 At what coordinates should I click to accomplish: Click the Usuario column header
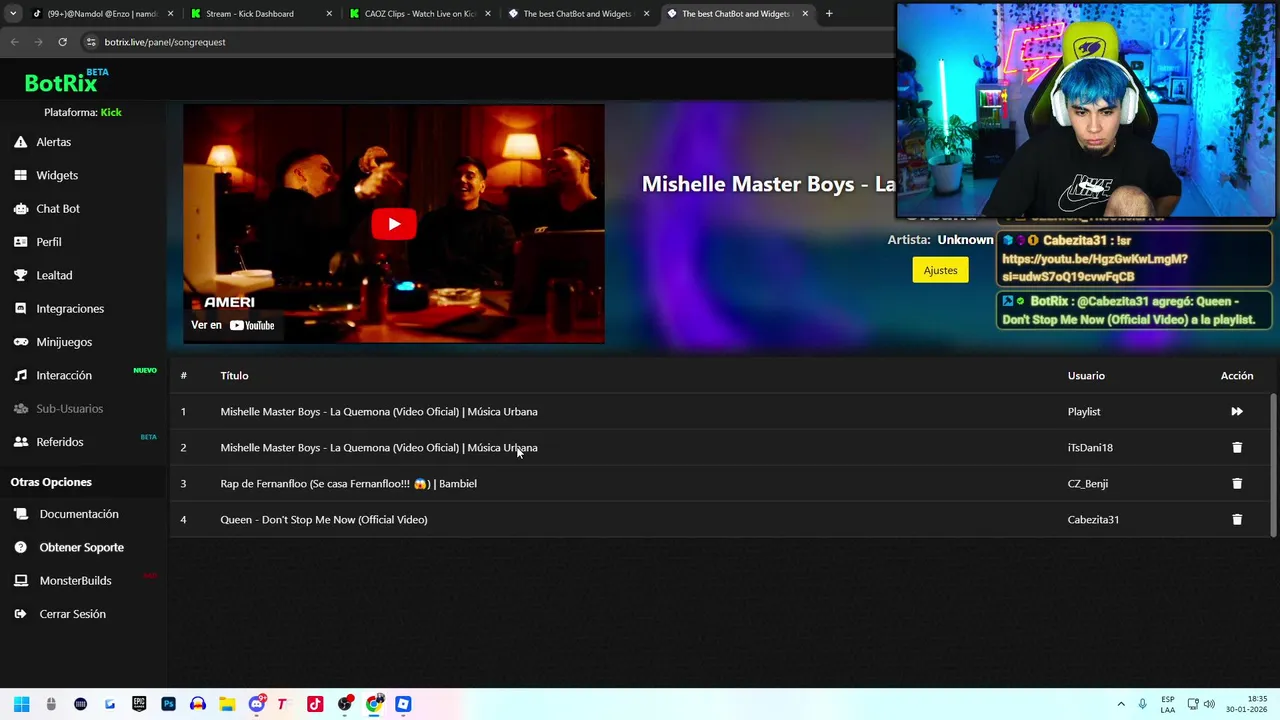click(1086, 375)
